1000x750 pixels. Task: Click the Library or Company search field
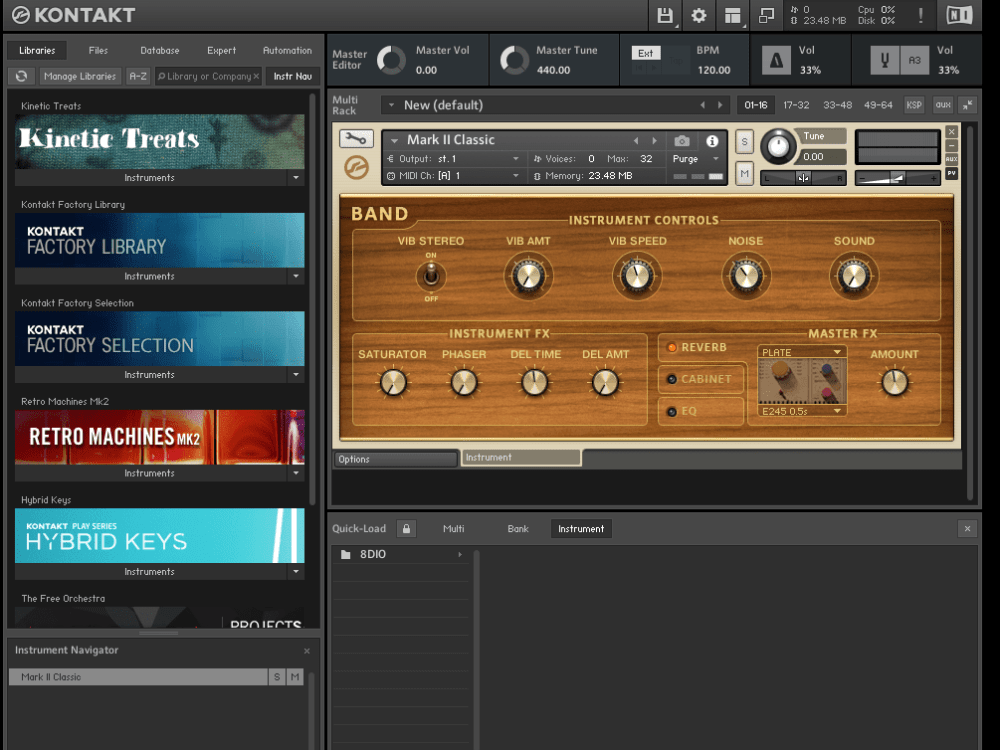[208, 76]
